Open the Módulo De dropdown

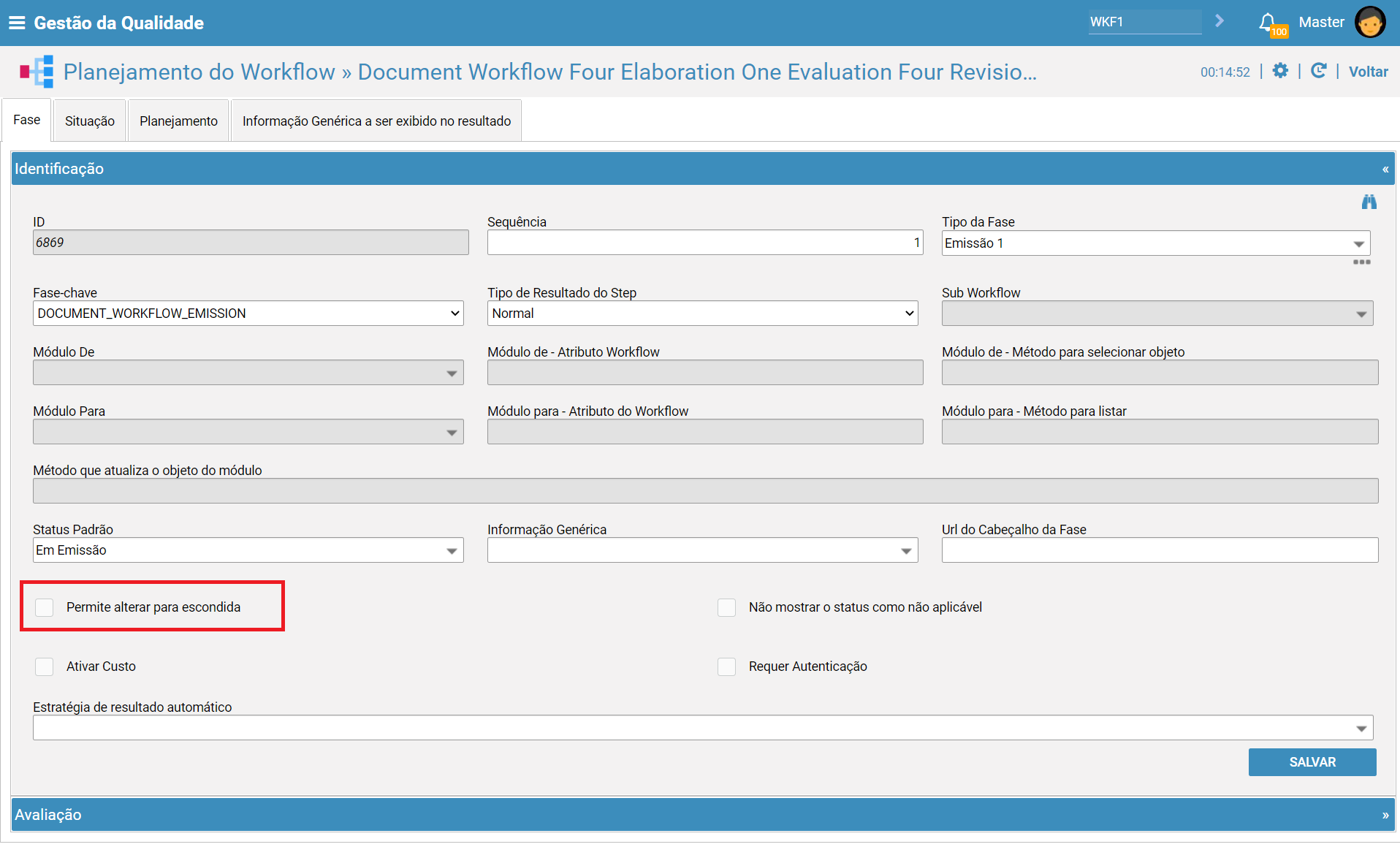452,373
